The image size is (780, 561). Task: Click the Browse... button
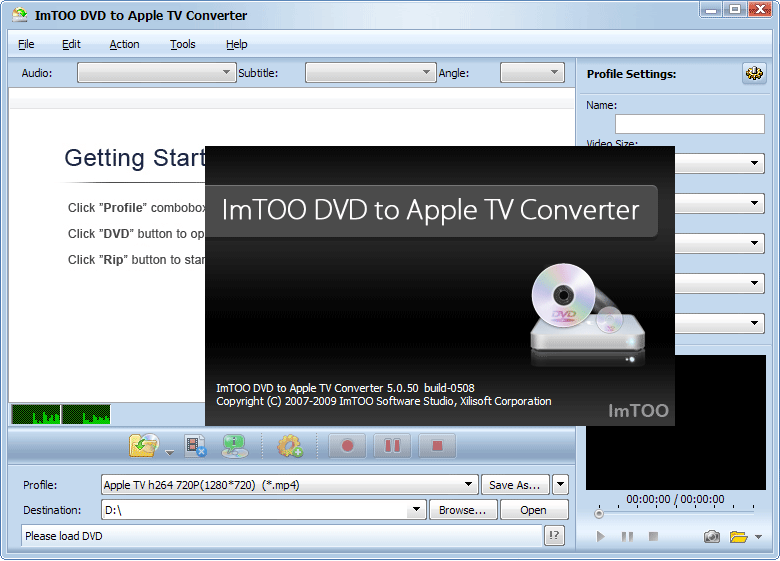pos(463,510)
